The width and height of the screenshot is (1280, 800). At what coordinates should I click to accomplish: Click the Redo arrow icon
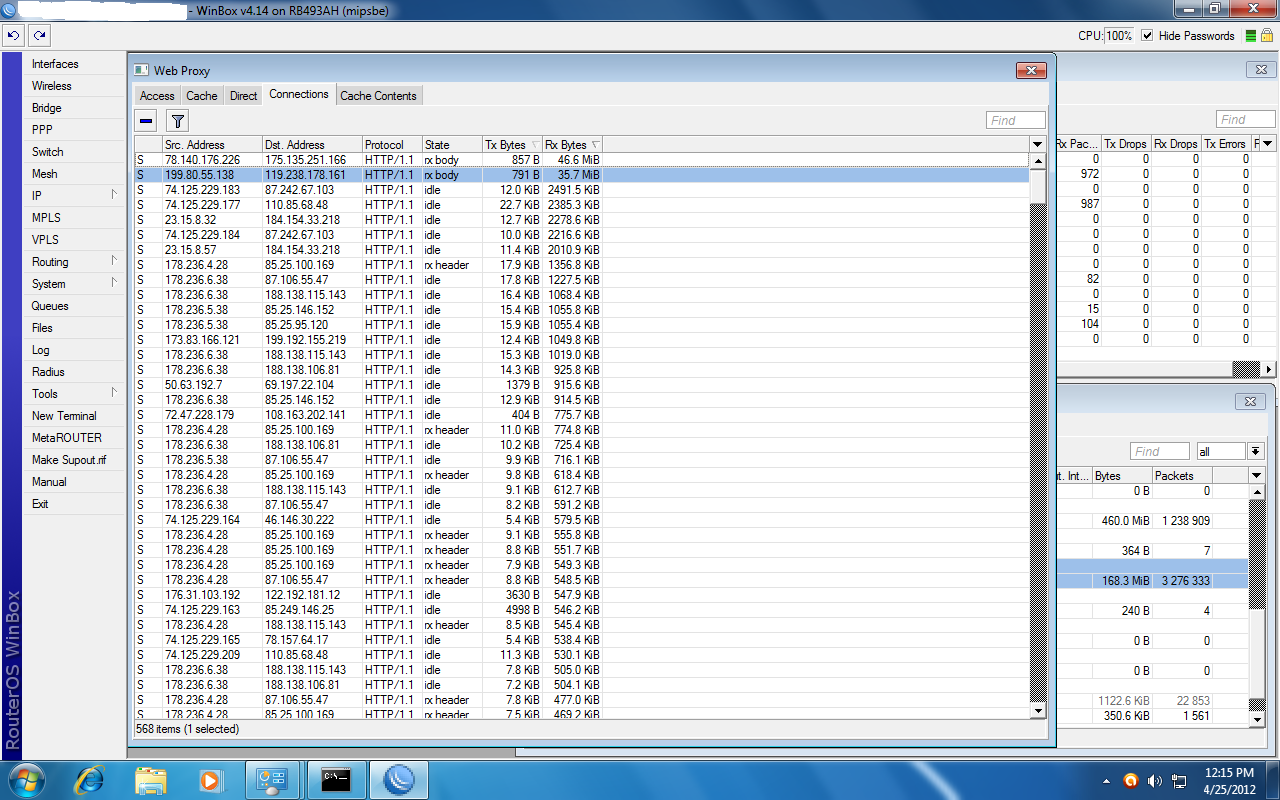[39, 35]
